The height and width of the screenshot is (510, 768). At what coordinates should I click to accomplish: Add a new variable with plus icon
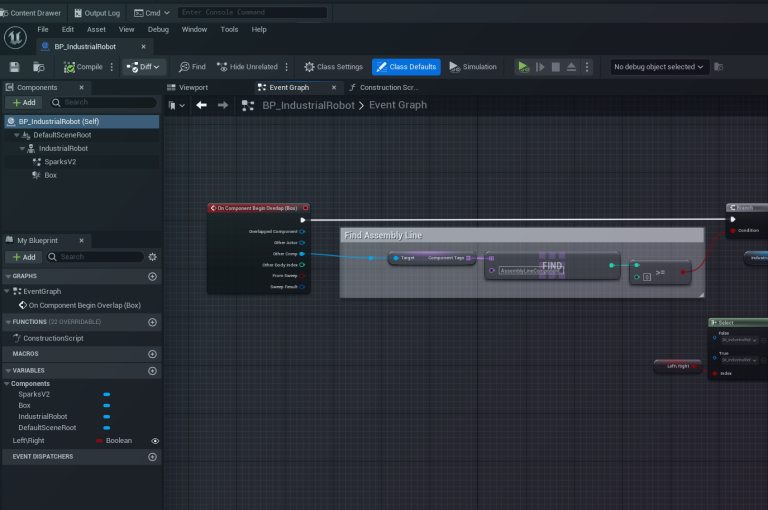pos(152,371)
